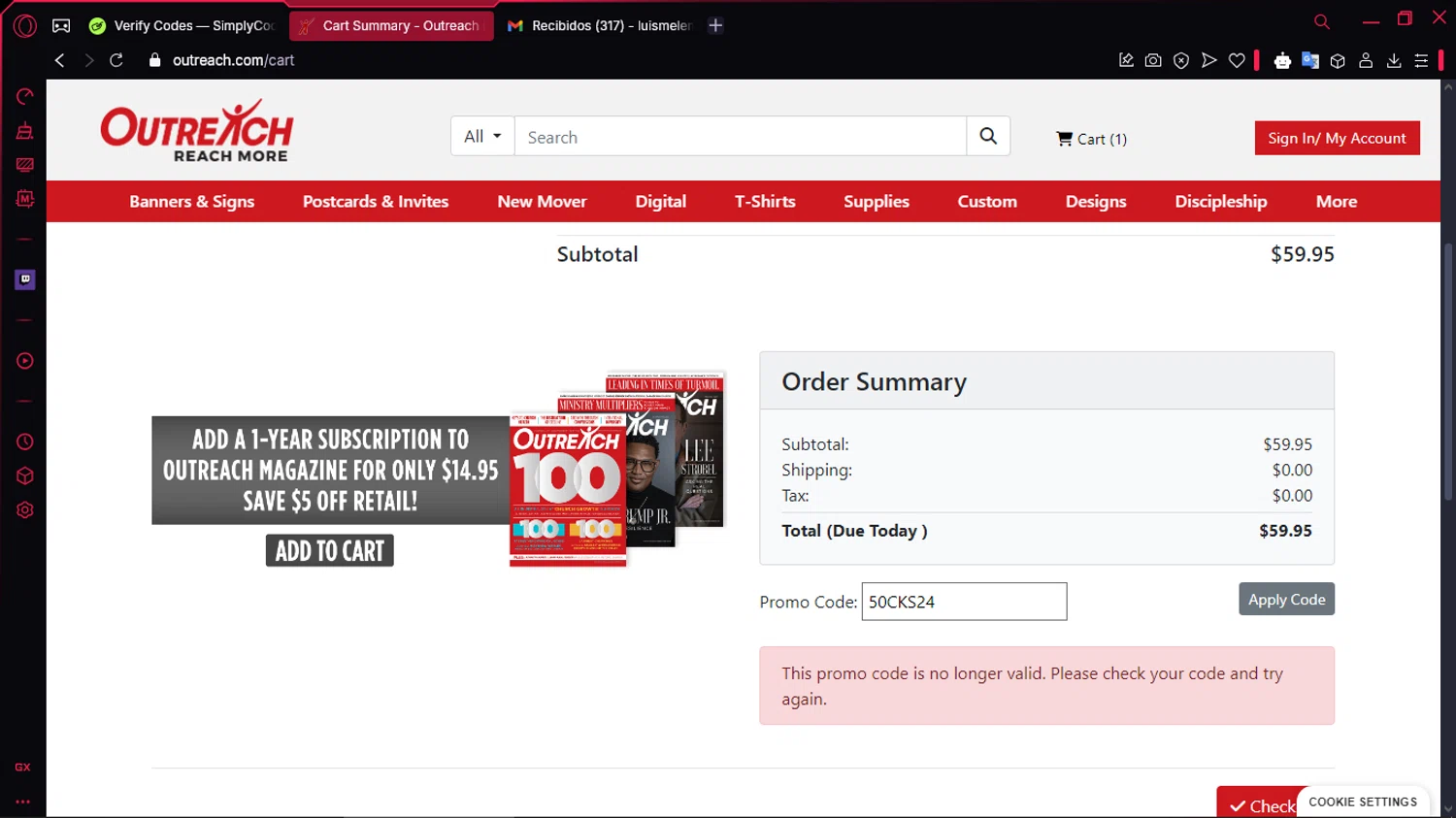Screen dimensions: 1456x818
Task: Switch to Verify Codes SimplyCodes tab
Action: click(x=182, y=26)
